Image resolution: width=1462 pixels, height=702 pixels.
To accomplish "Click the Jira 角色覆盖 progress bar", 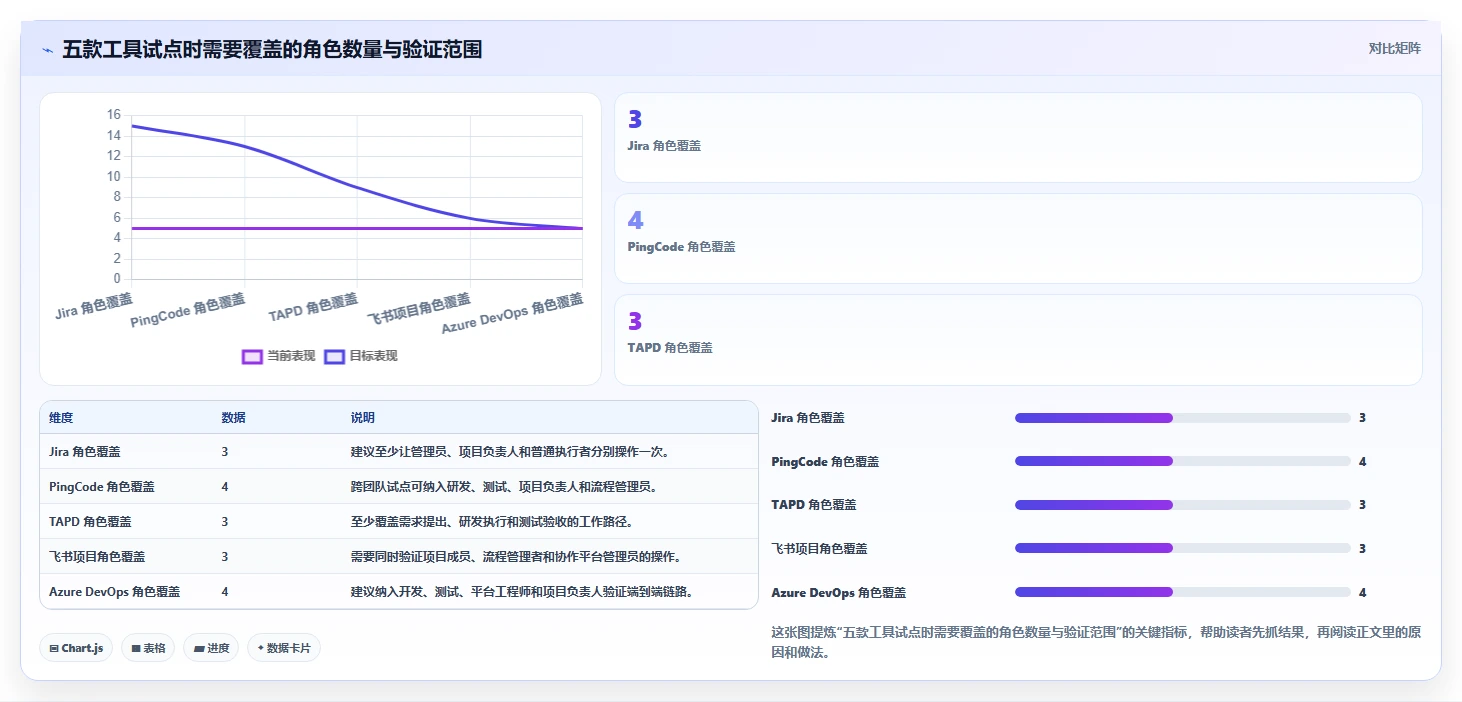I will click(x=1183, y=418).
